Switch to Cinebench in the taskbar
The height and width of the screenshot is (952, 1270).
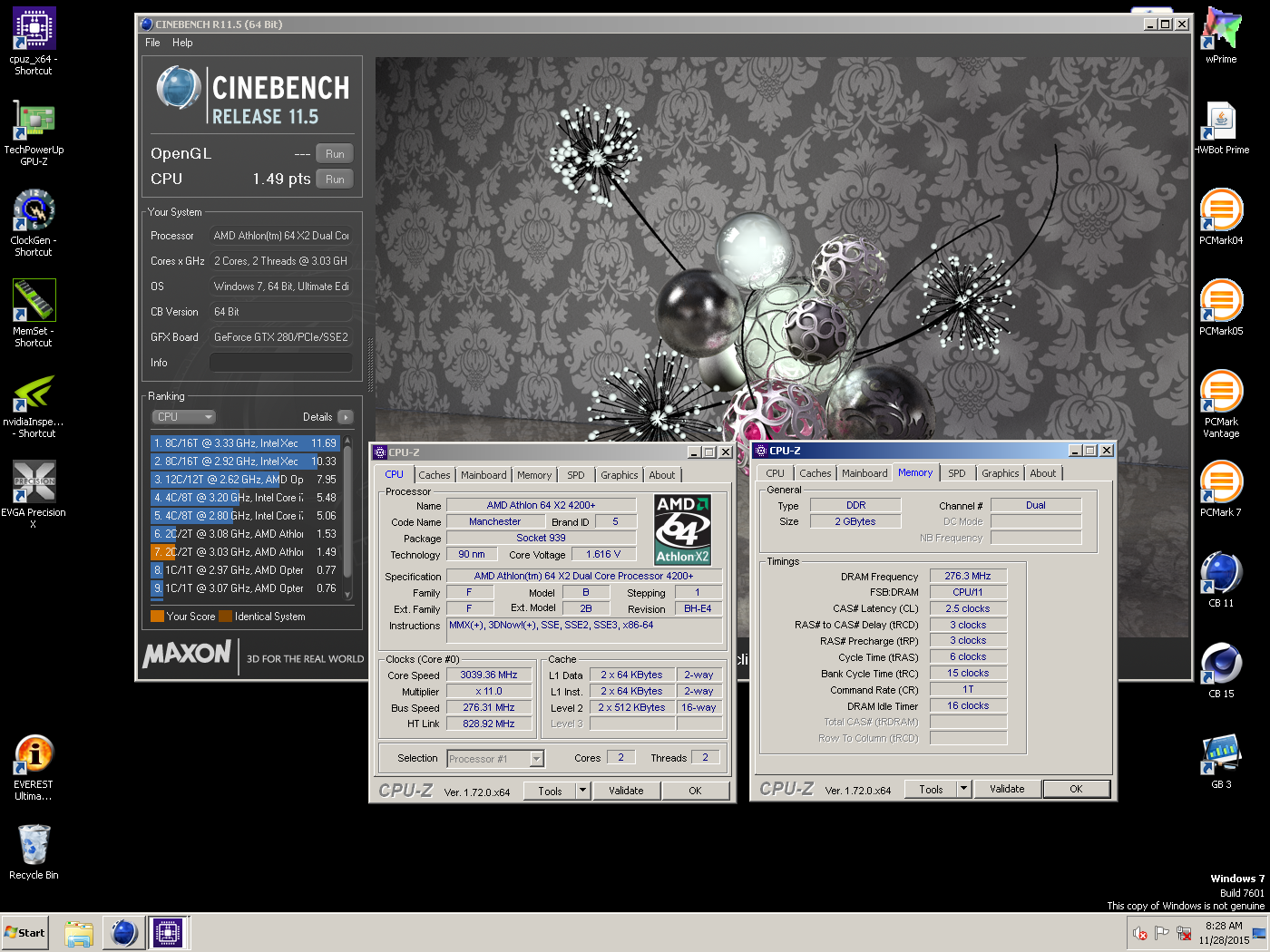tap(123, 933)
